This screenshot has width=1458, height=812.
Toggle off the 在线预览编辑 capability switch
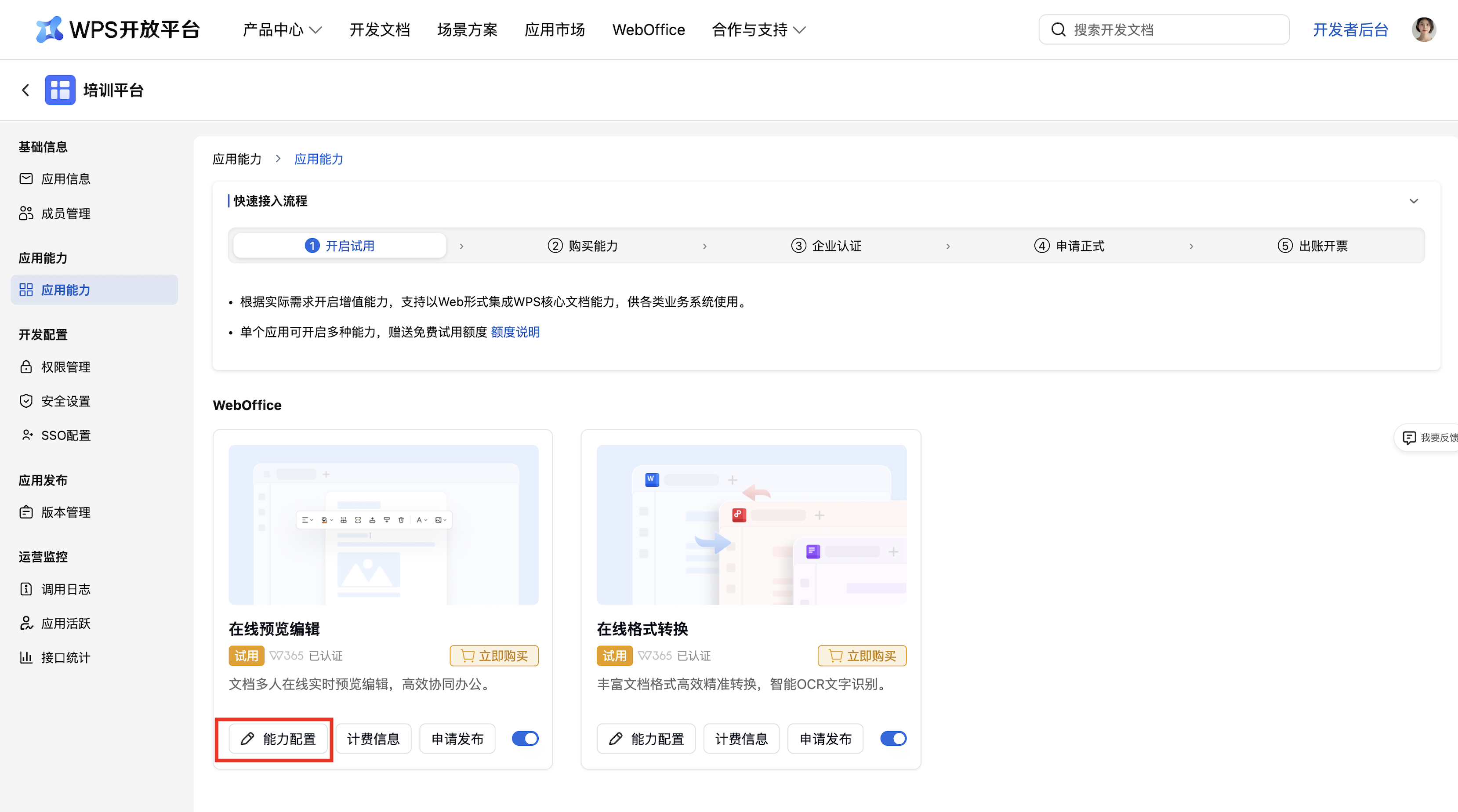525,739
